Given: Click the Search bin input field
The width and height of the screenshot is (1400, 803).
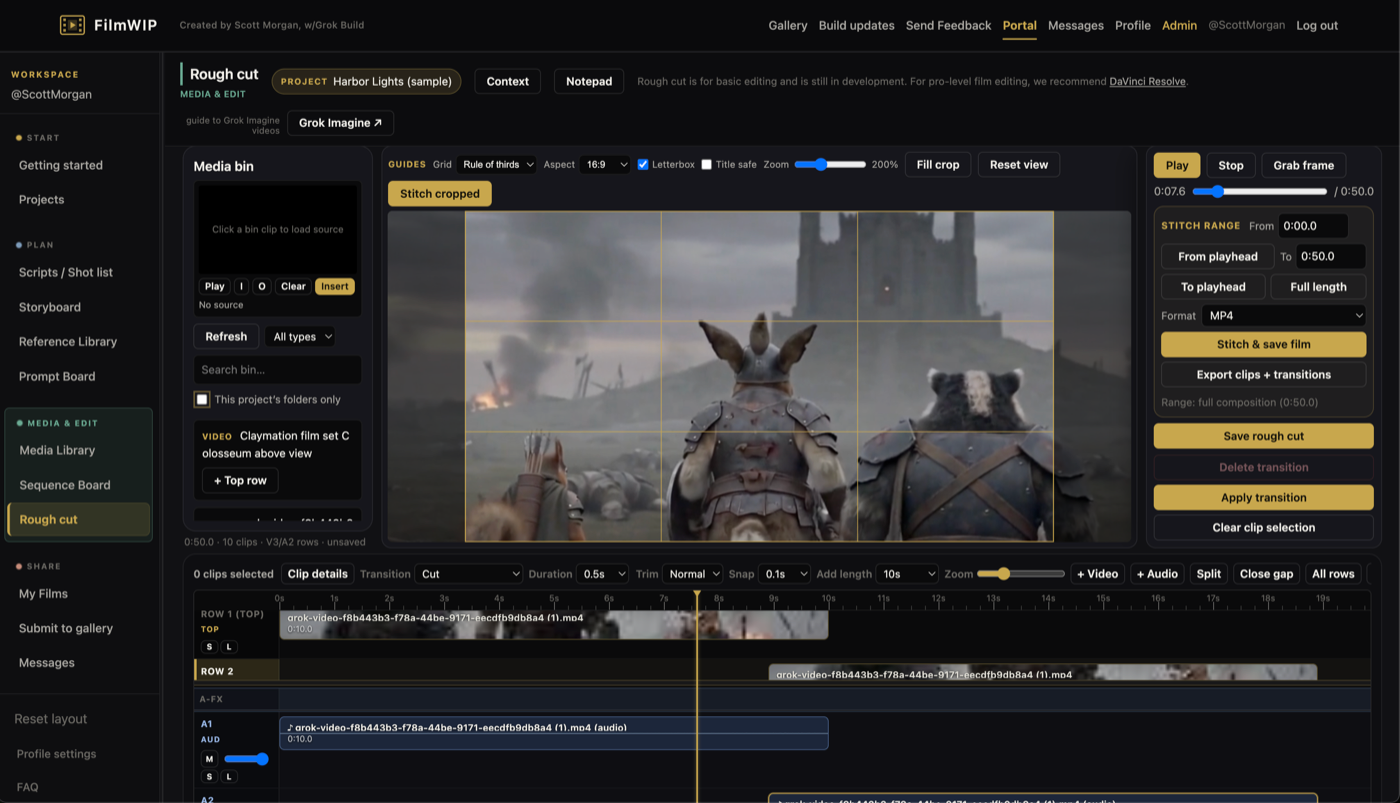Looking at the screenshot, I should tap(277, 369).
